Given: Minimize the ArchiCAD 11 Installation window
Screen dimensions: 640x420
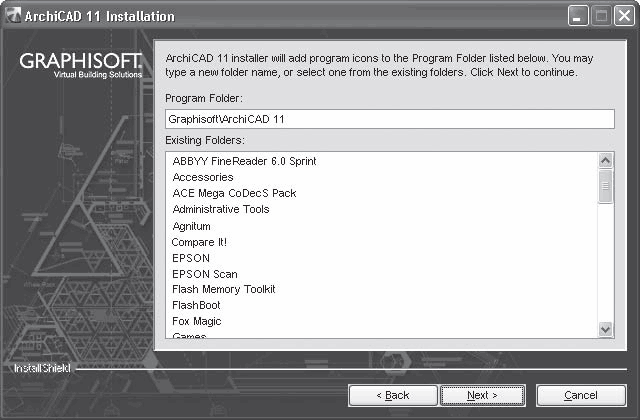Looking at the screenshot, I should pos(579,16).
